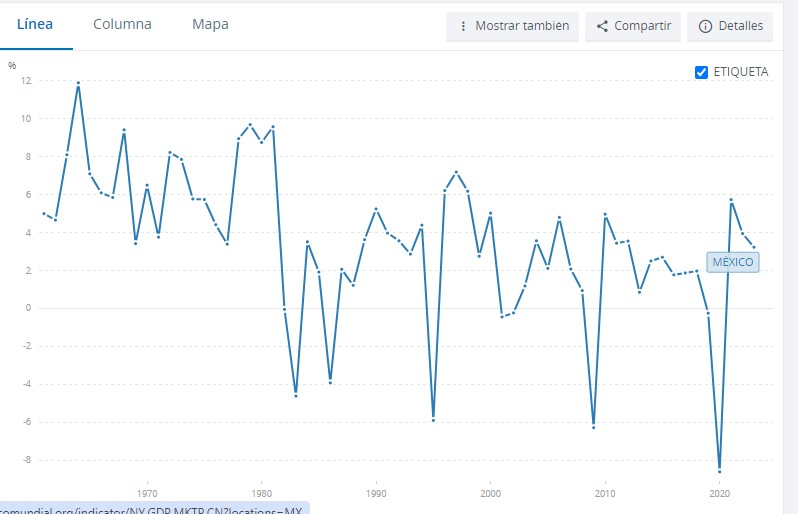Click the 1990 x-axis label
The height and width of the screenshot is (514, 798).
tap(376, 493)
